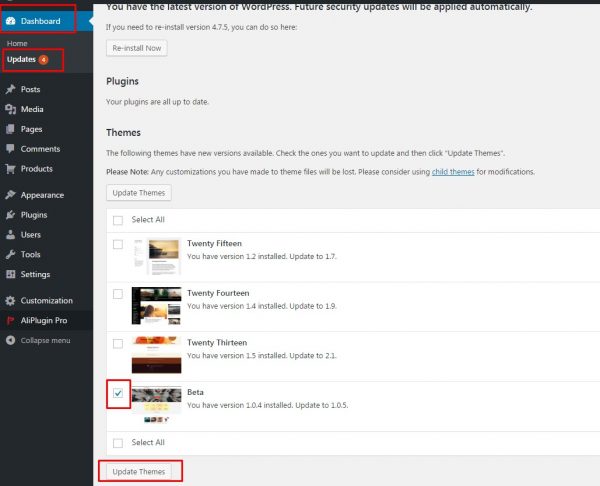
Task: Open the Users menu label
Action: 31,235
